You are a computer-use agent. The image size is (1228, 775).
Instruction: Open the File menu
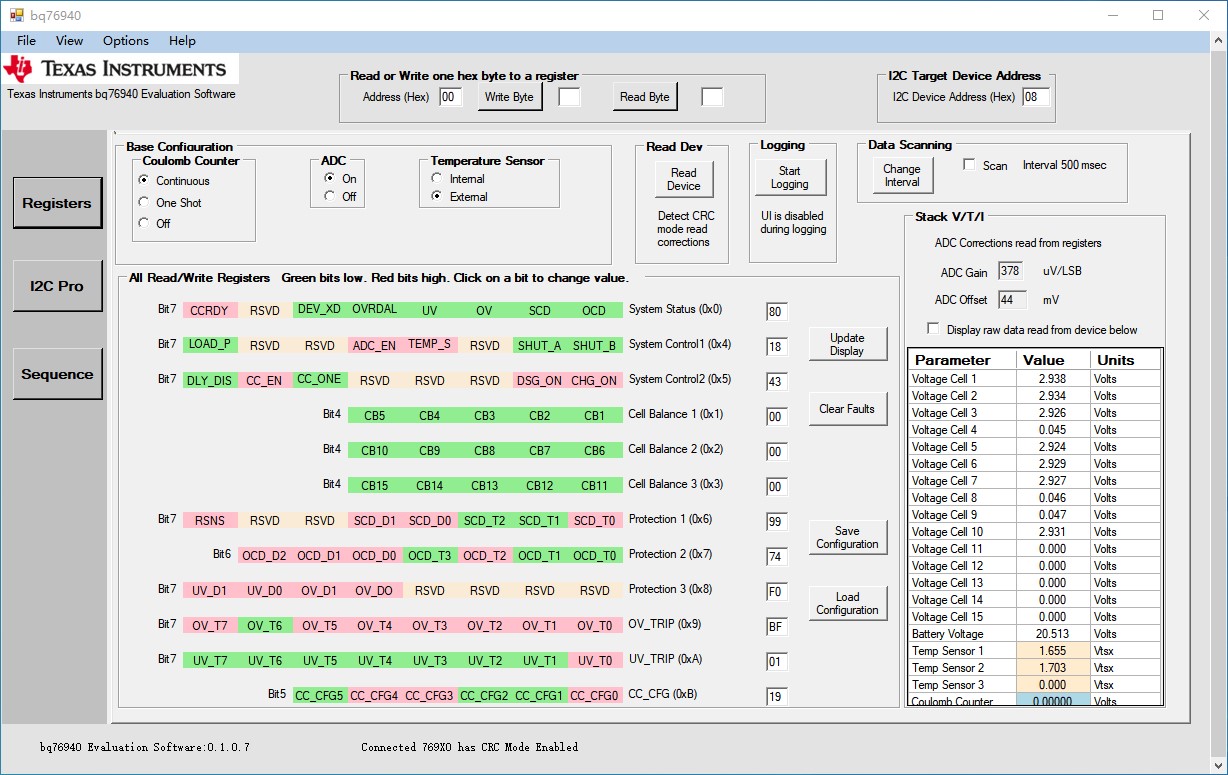point(27,41)
